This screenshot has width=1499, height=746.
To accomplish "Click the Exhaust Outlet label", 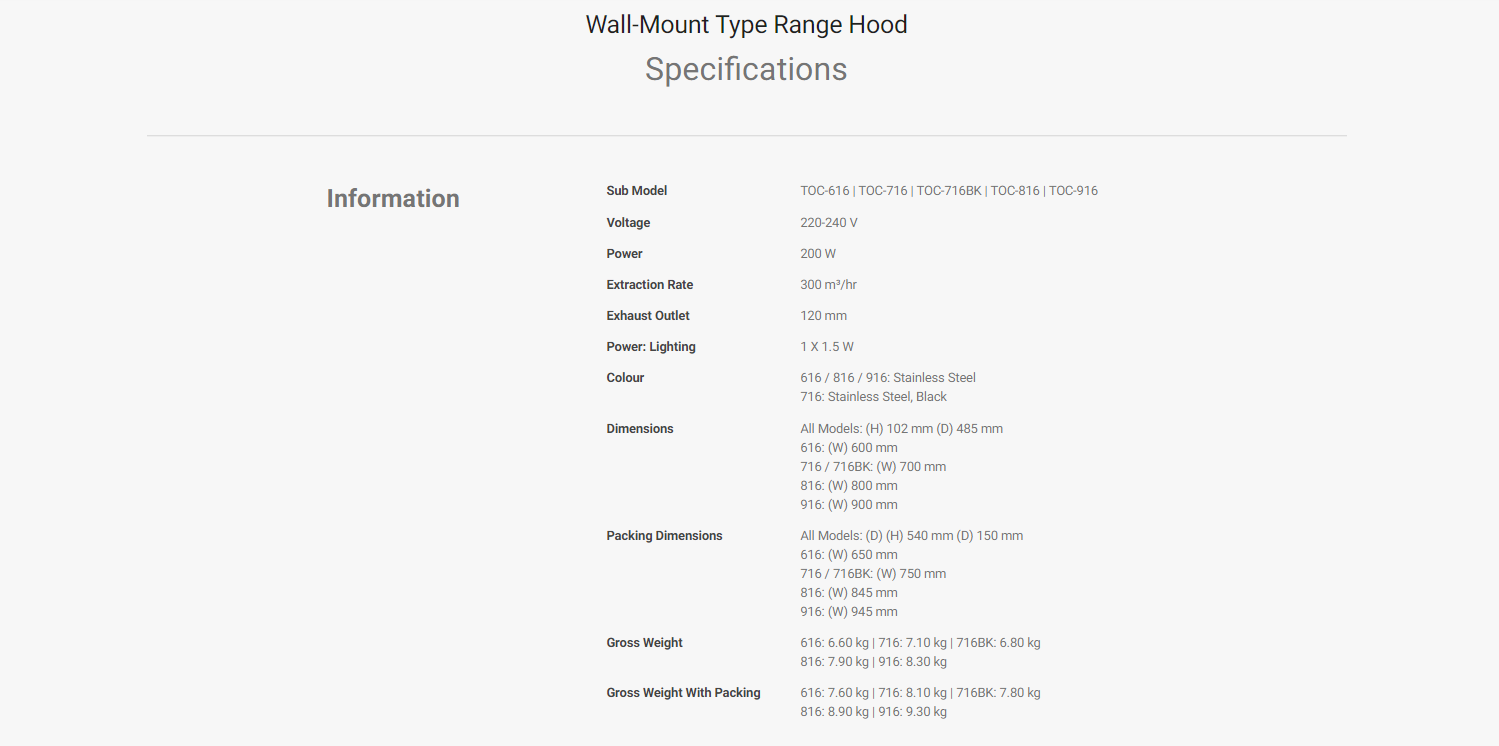I will pos(648,316).
